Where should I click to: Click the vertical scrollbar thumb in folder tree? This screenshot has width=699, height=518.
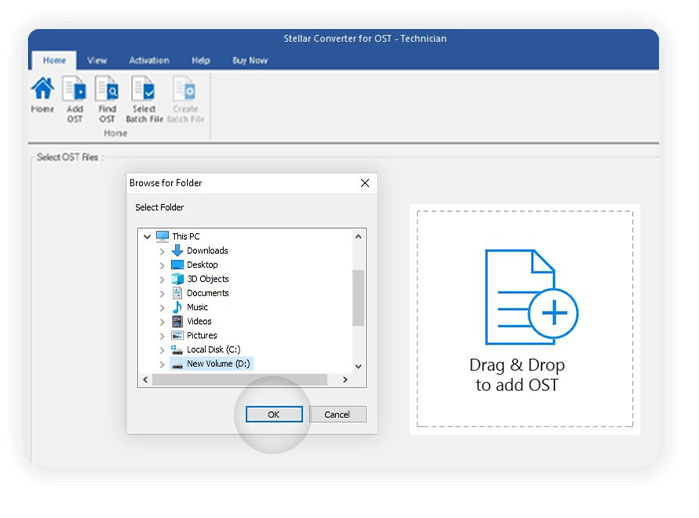358,298
